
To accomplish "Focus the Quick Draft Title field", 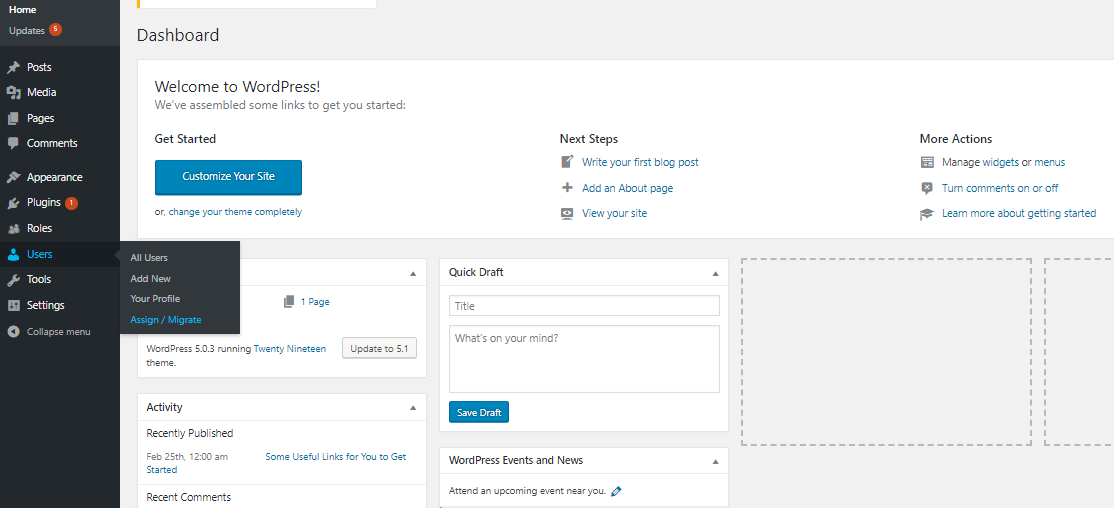I will pos(584,306).
